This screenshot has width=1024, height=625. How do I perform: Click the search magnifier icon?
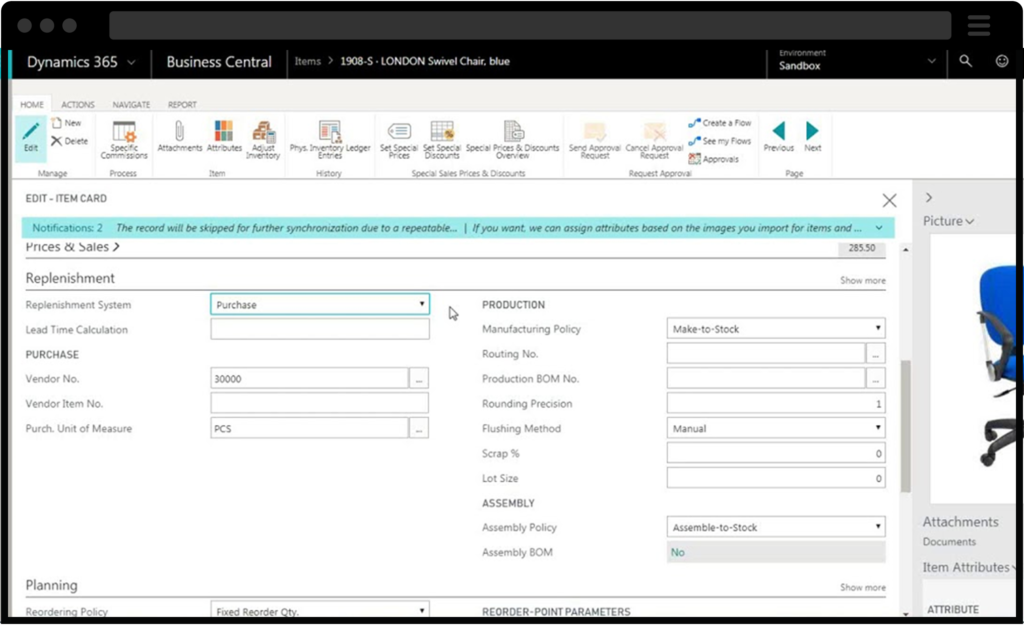tap(965, 61)
